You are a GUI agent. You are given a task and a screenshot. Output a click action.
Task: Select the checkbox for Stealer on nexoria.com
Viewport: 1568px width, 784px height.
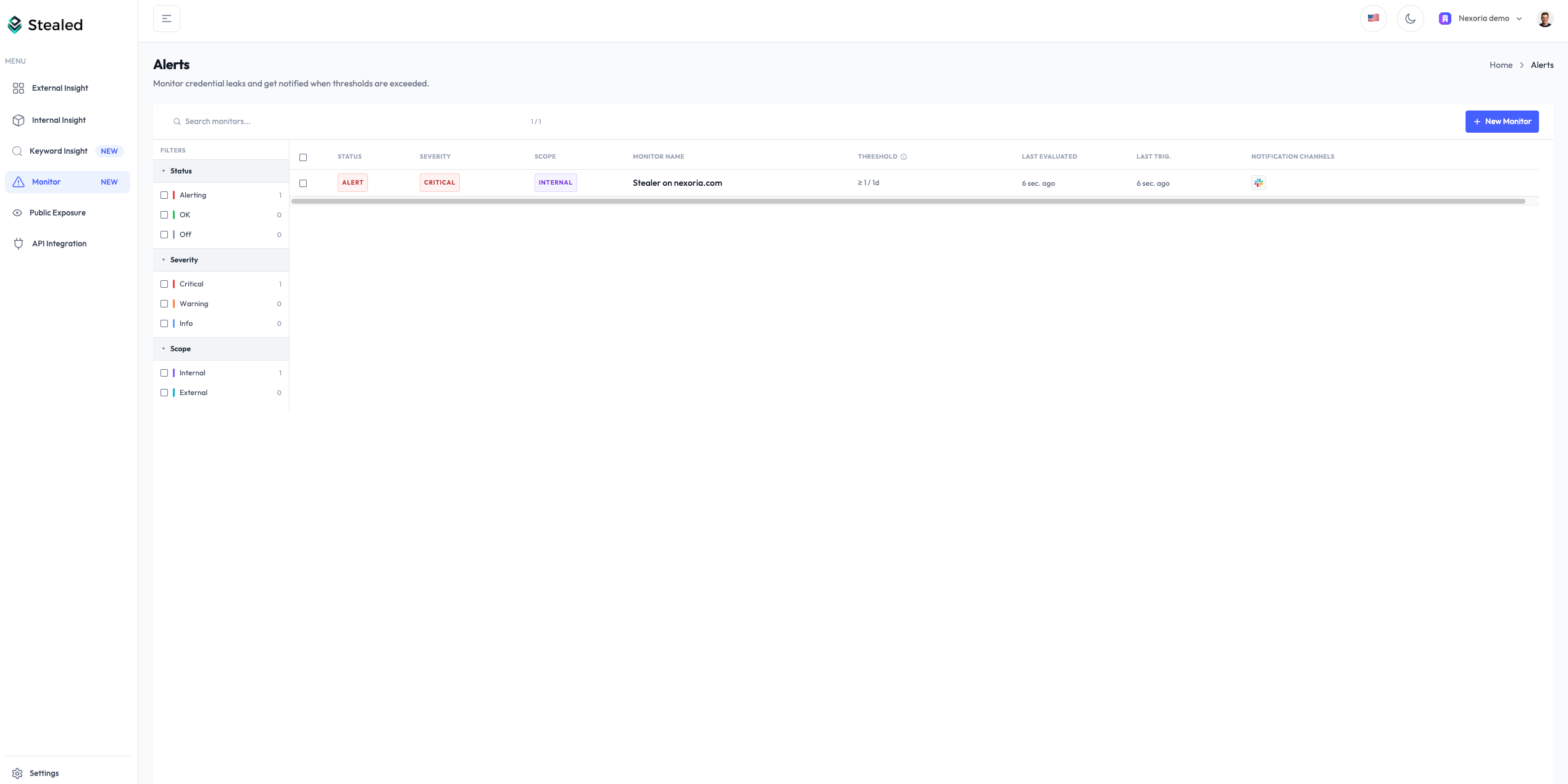pos(303,183)
